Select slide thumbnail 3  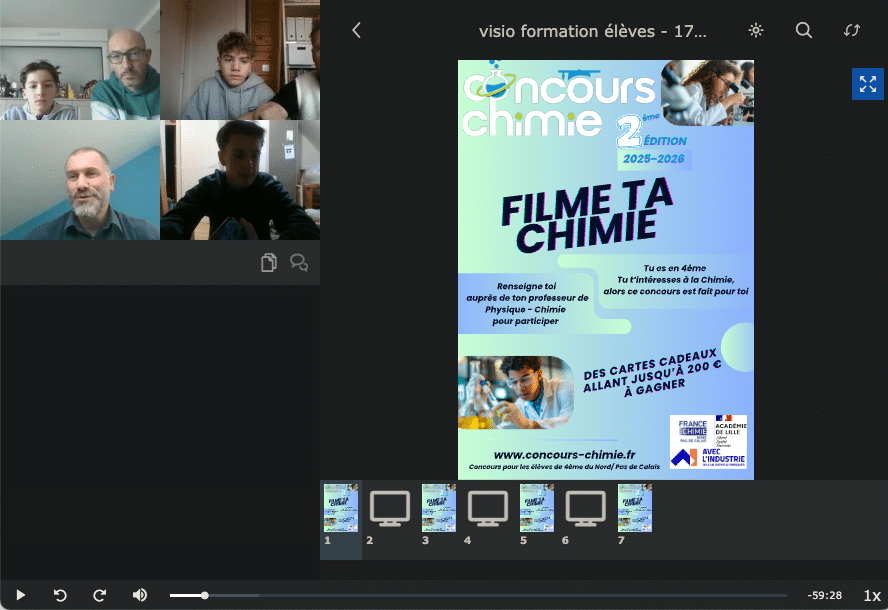pos(439,508)
